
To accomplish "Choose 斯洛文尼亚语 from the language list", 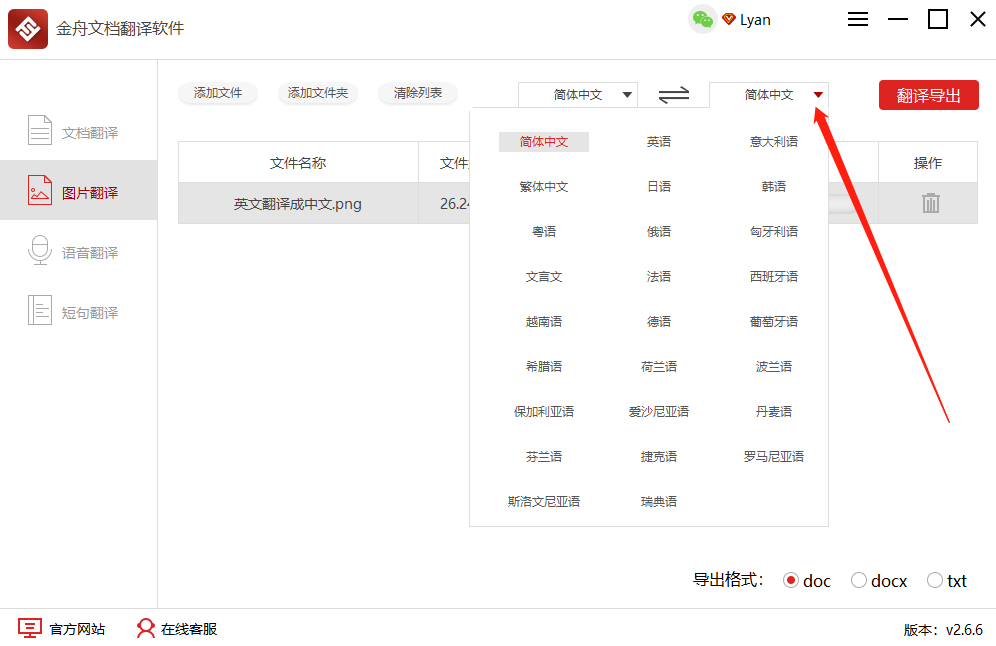I will point(544,502).
